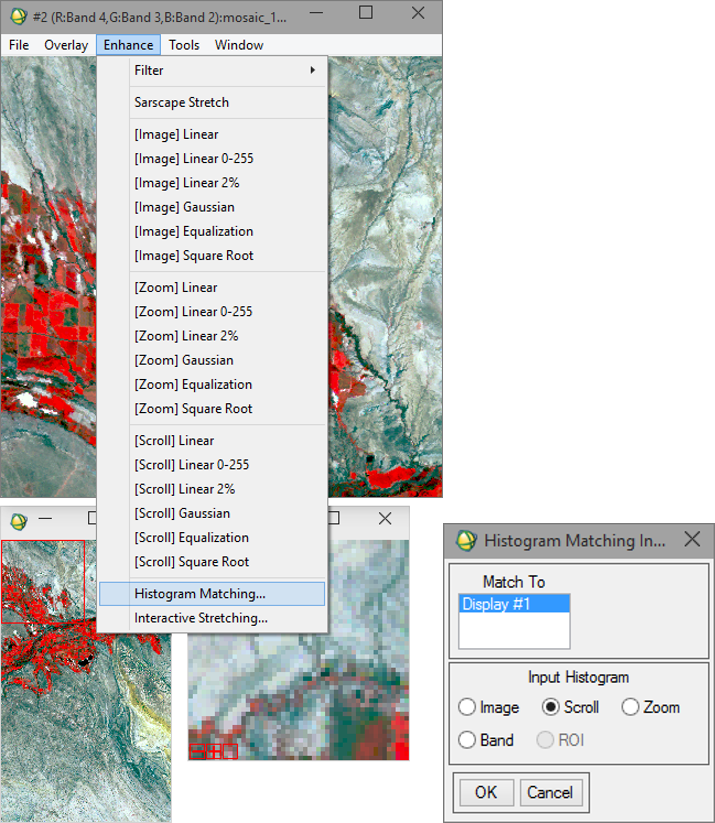Minimize the scroll window
Image resolution: width=715 pixels, height=823 pixels.
point(45,519)
